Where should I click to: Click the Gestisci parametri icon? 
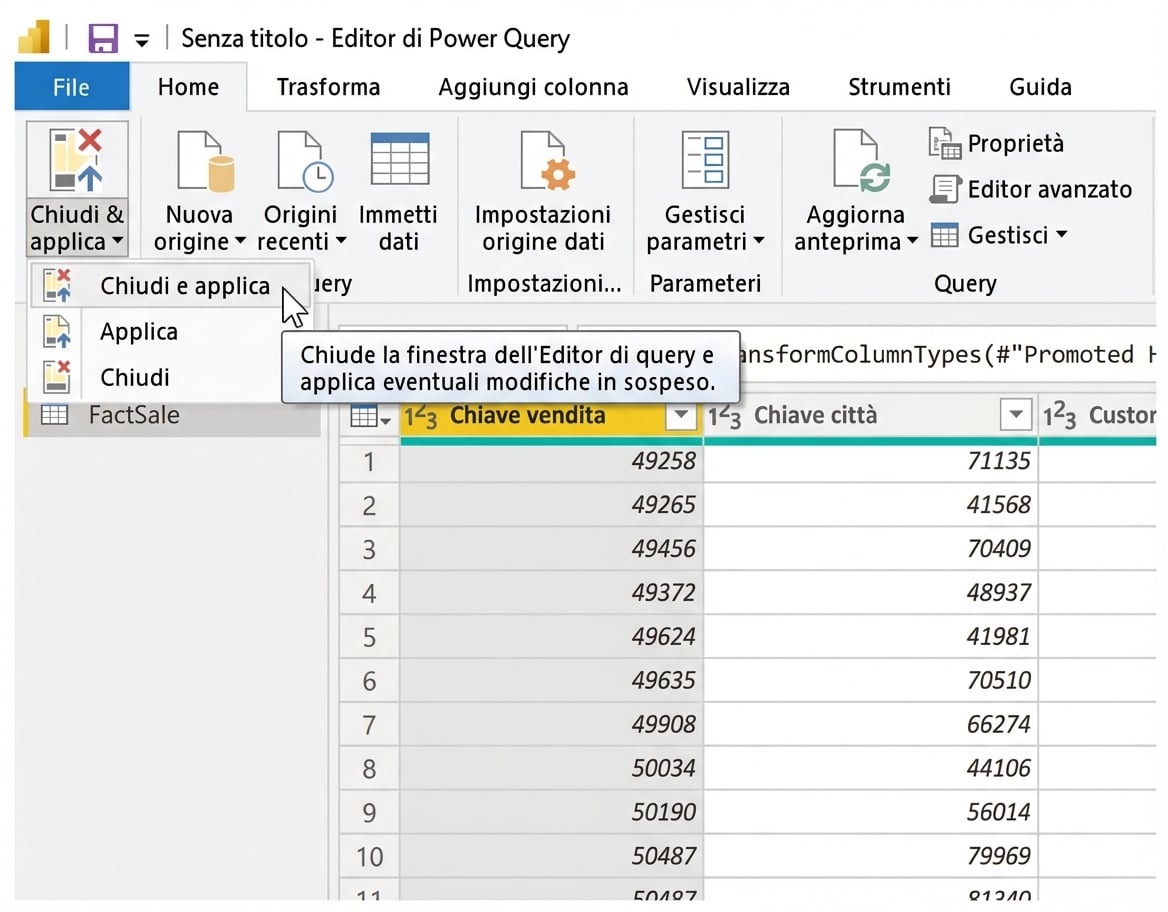(x=705, y=159)
